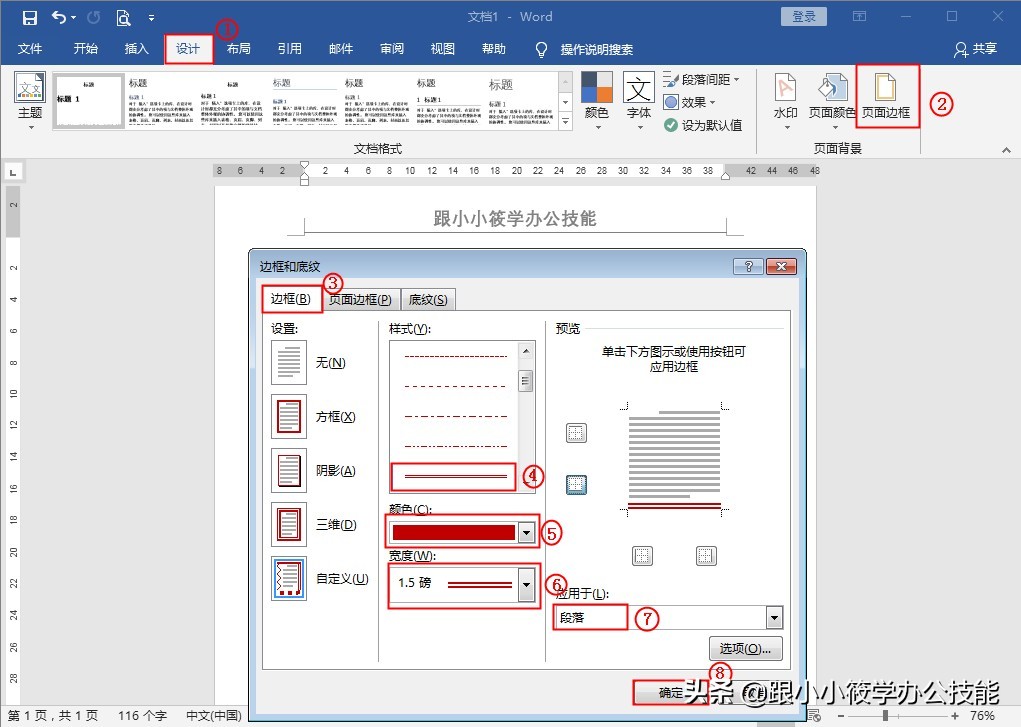Select the 三维 (3-D) border setting
This screenshot has height=727, width=1021.
point(288,525)
